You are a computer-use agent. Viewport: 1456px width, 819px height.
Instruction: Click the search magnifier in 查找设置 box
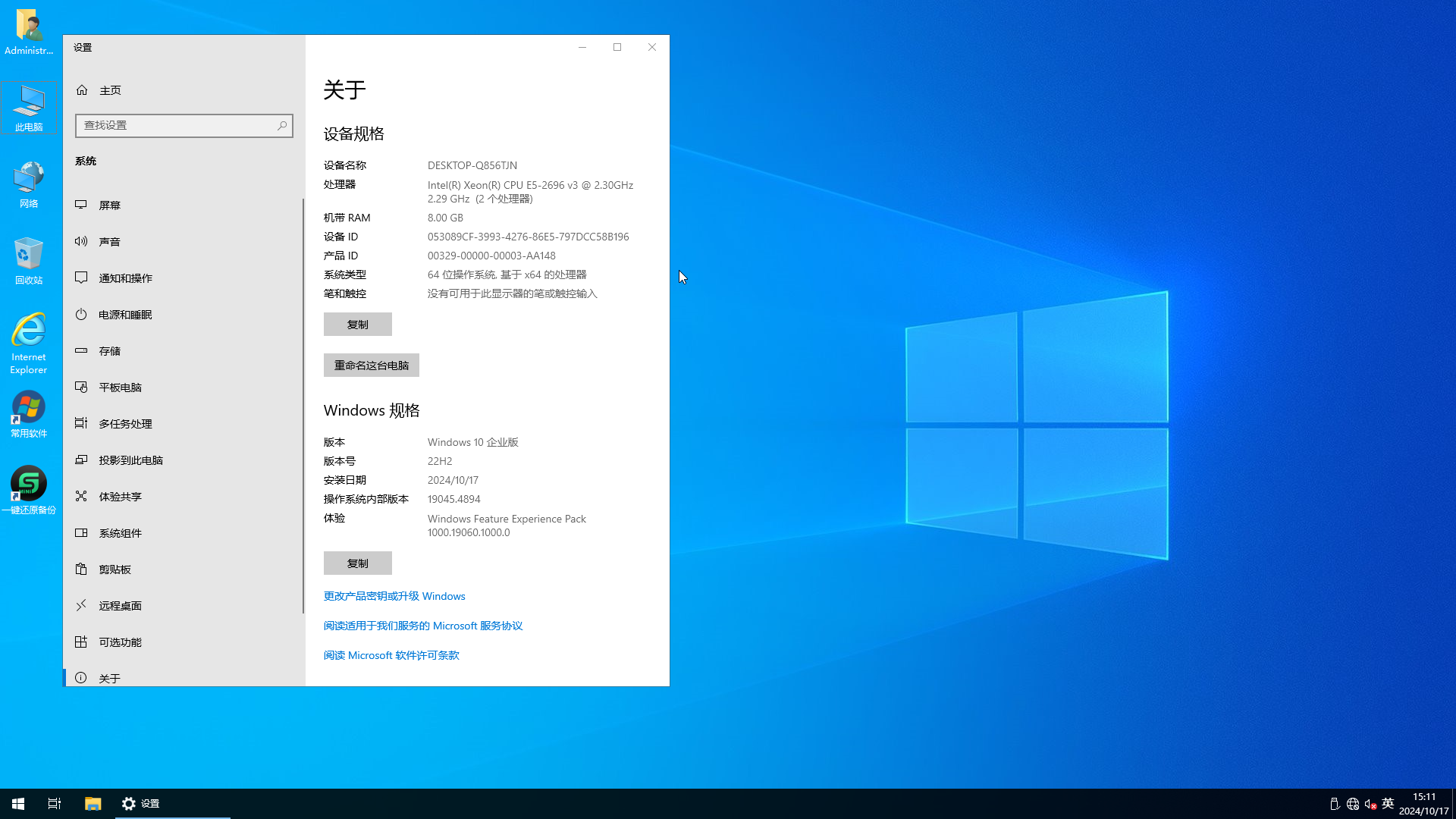tap(282, 125)
